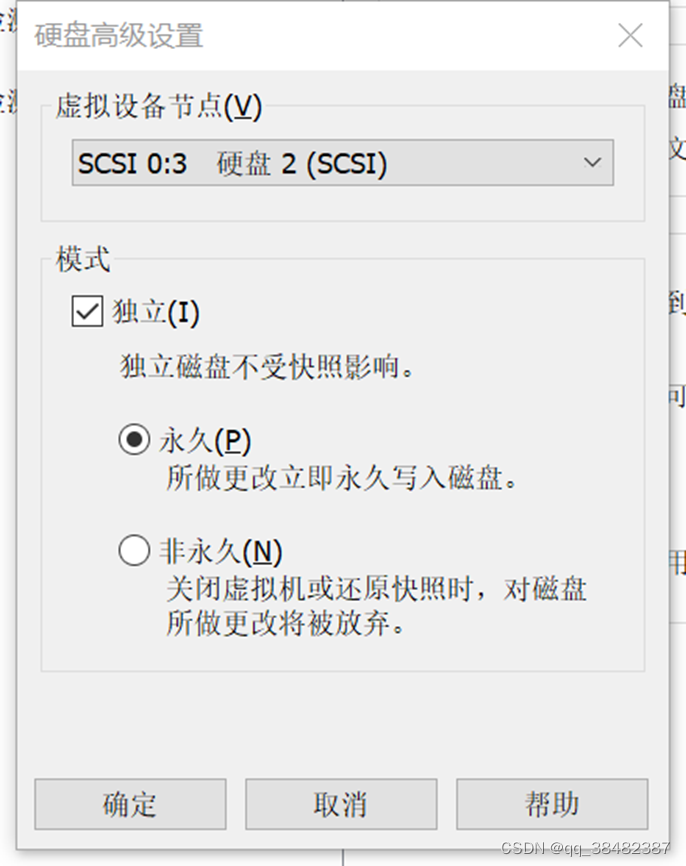This screenshot has height=866, width=686.
Task: Click the X icon in the title bar
Action: (630, 35)
